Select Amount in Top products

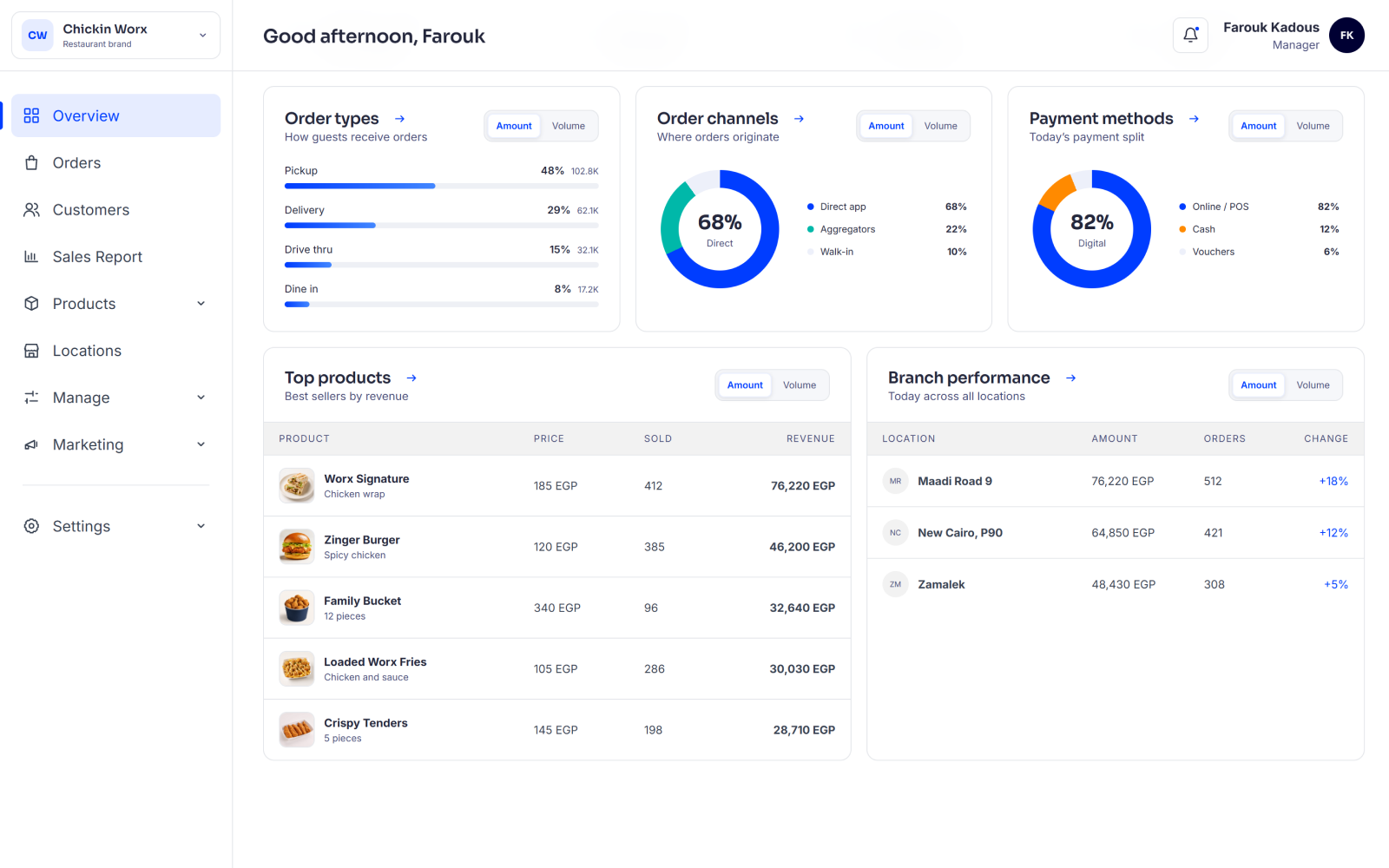745,385
